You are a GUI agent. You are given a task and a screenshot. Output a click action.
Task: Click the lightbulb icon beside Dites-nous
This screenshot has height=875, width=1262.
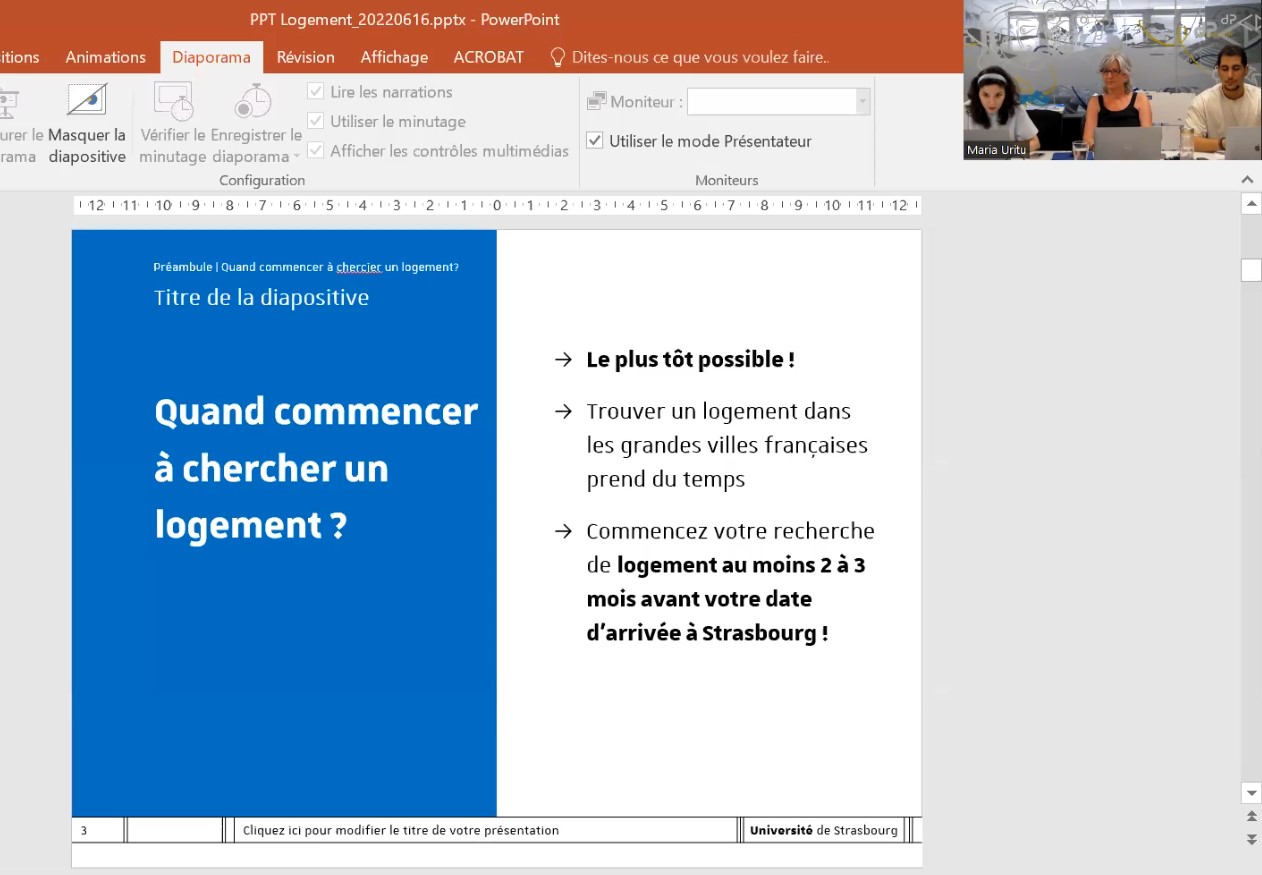[558, 57]
